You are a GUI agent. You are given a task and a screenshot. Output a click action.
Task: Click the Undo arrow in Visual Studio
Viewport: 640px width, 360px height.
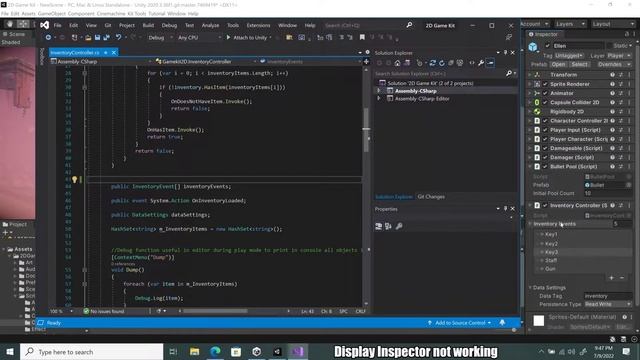click(x=118, y=37)
